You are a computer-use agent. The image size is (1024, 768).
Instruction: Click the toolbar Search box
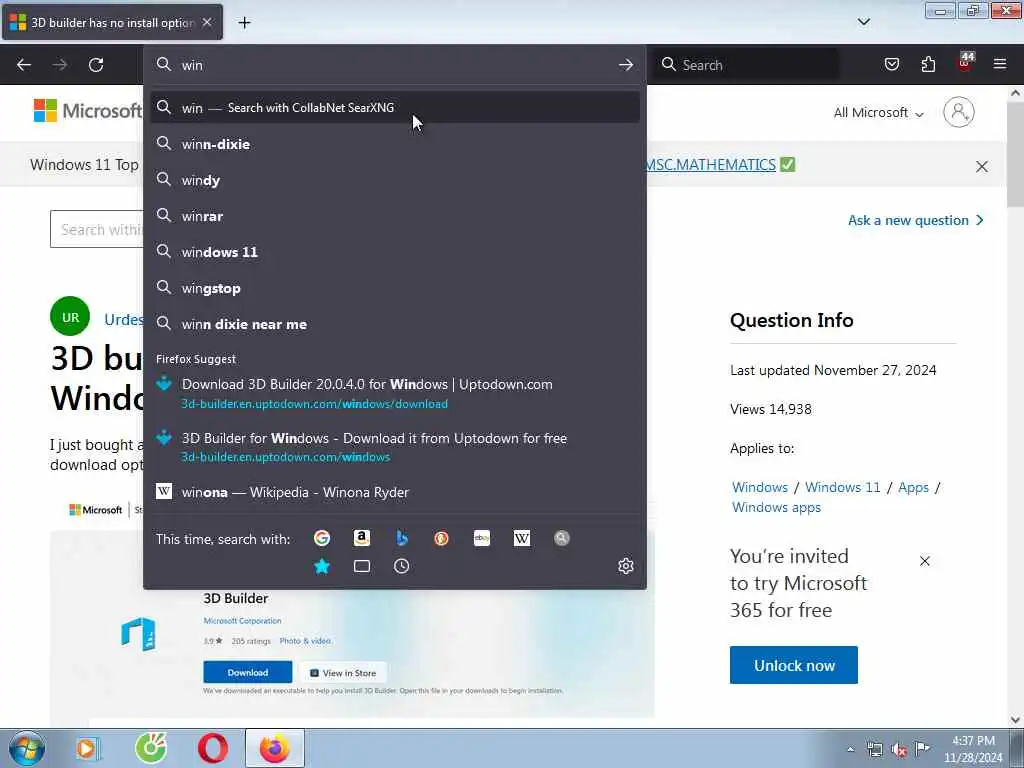(746, 65)
